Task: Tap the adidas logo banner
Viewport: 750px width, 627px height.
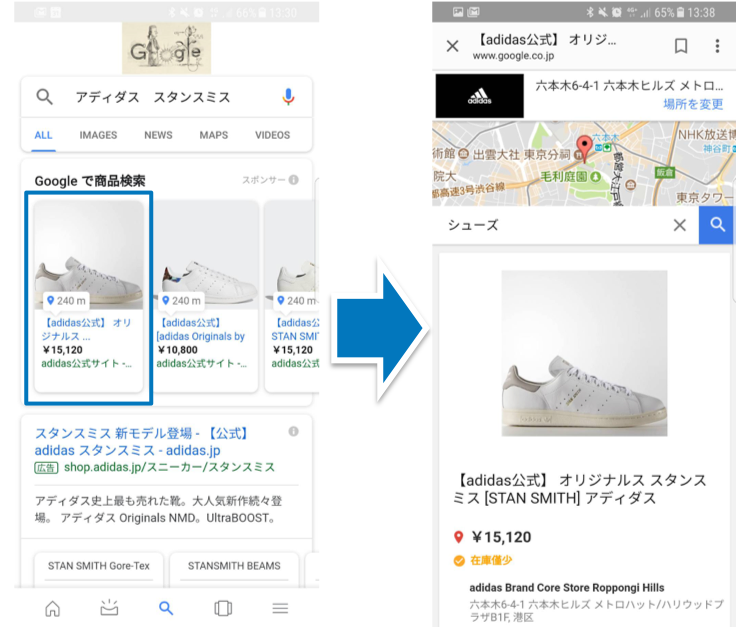Action: pyautogui.click(x=479, y=96)
